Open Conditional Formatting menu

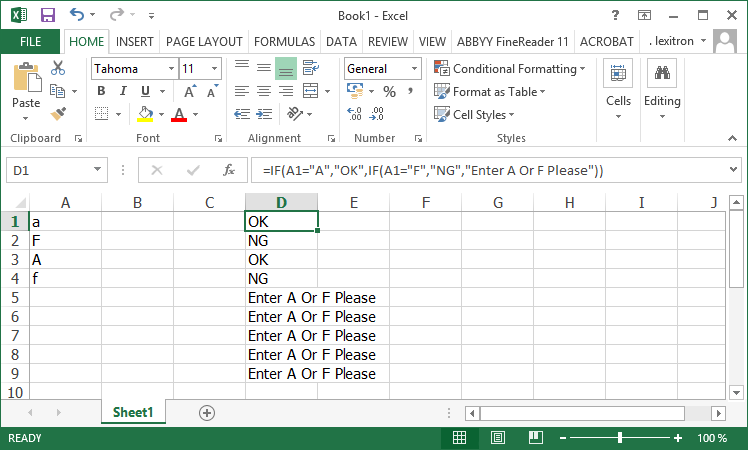pos(509,69)
